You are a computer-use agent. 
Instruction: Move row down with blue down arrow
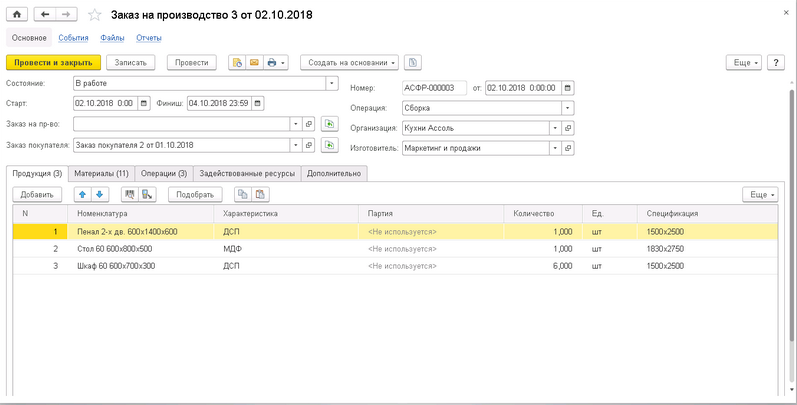pyautogui.click(x=99, y=194)
